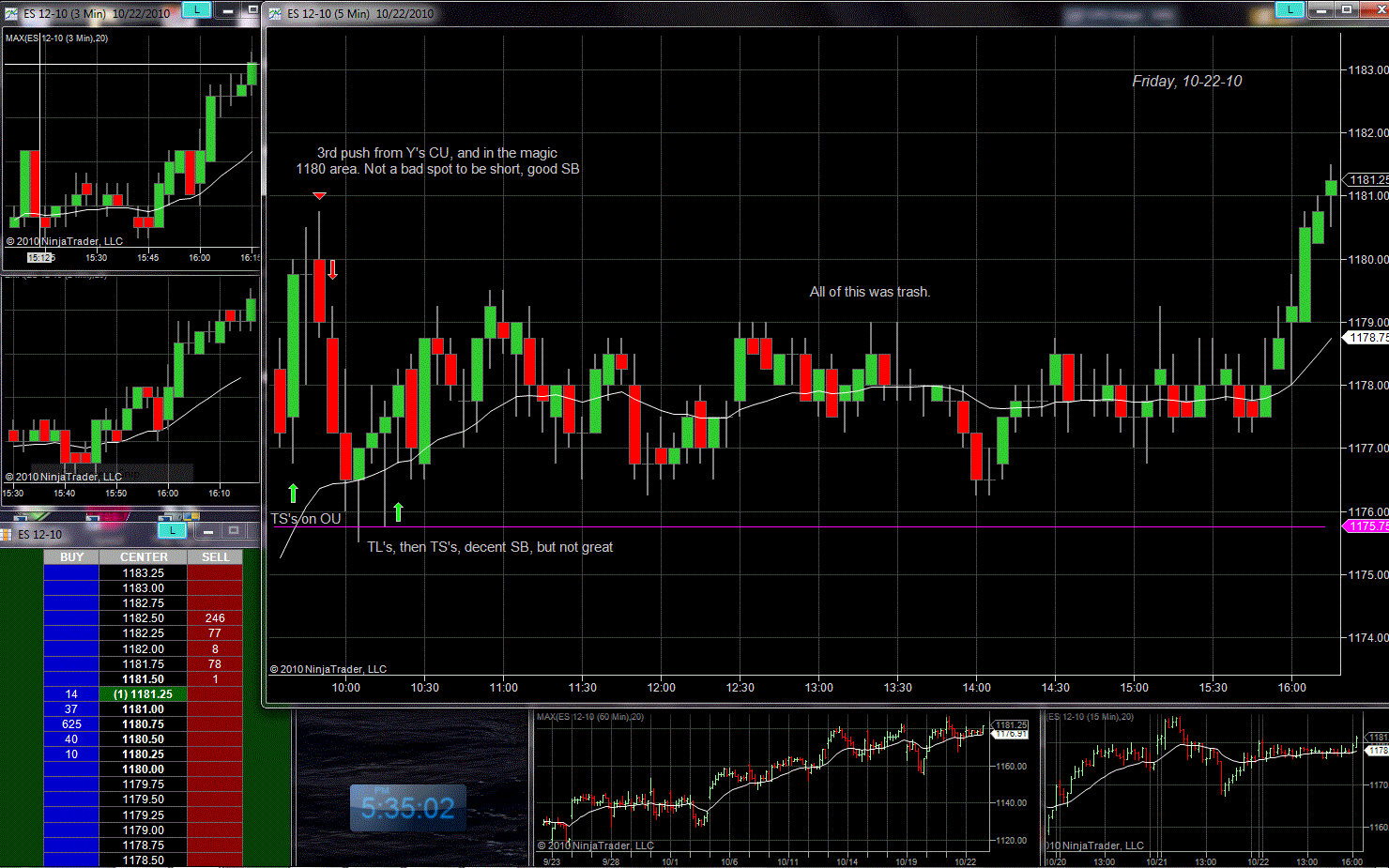Select the current price row (1) 1181.25
1389x868 pixels.
tap(144, 694)
